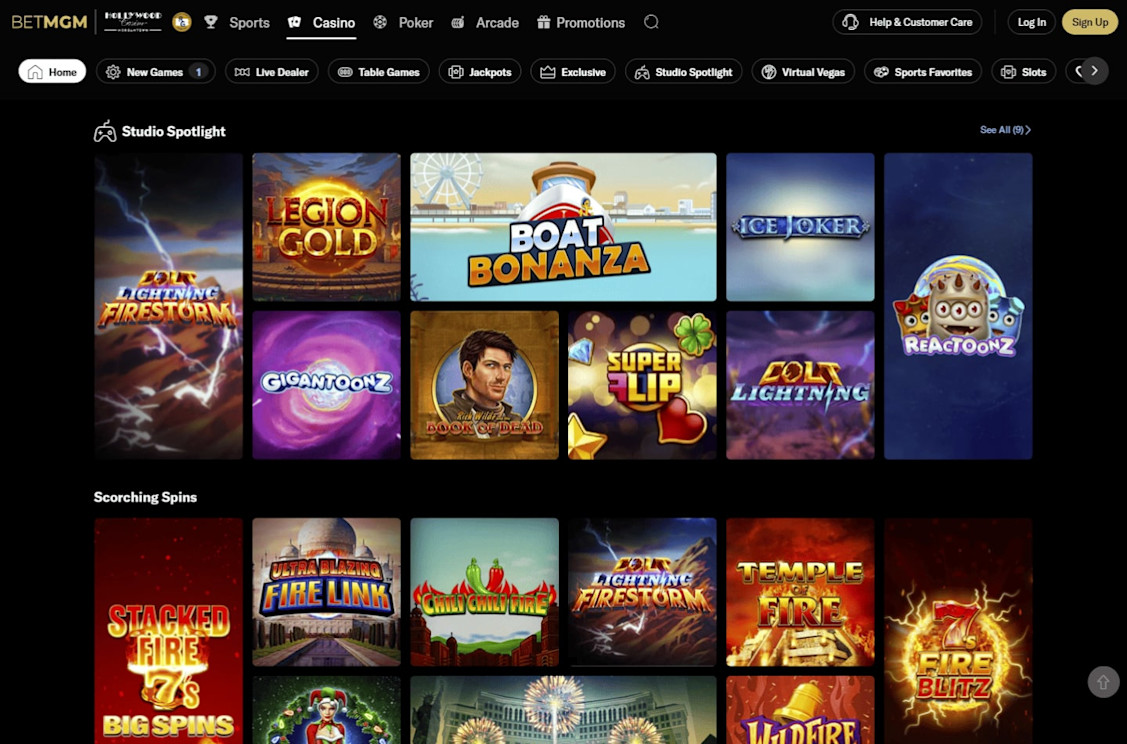The image size is (1127, 744).
Task: Open the Chili Chili Fire game
Action: pyautogui.click(x=484, y=592)
